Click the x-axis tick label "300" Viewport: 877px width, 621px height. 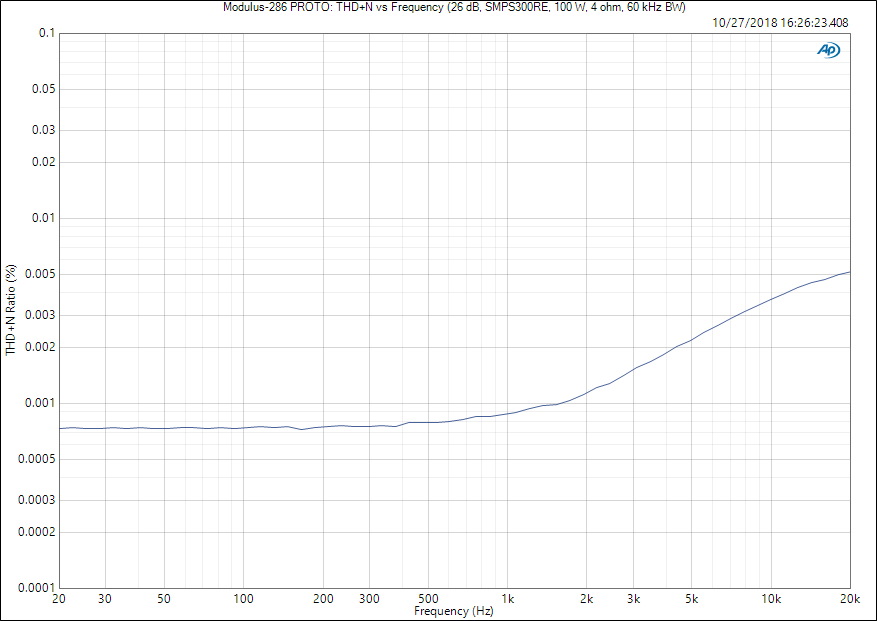coord(369,599)
